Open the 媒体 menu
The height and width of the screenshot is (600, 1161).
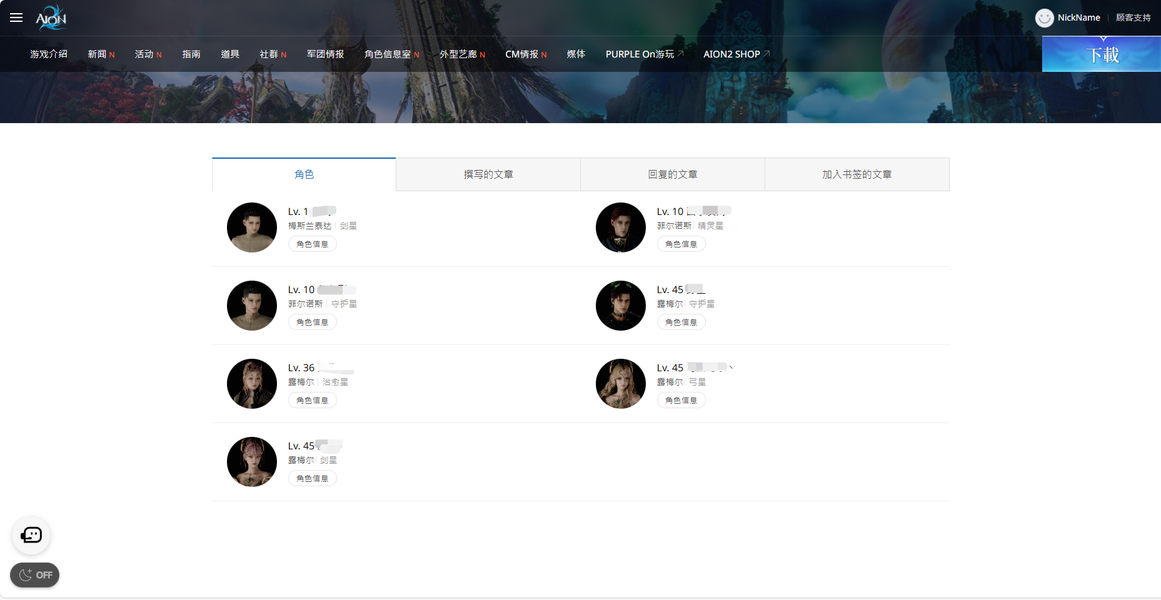(576, 54)
